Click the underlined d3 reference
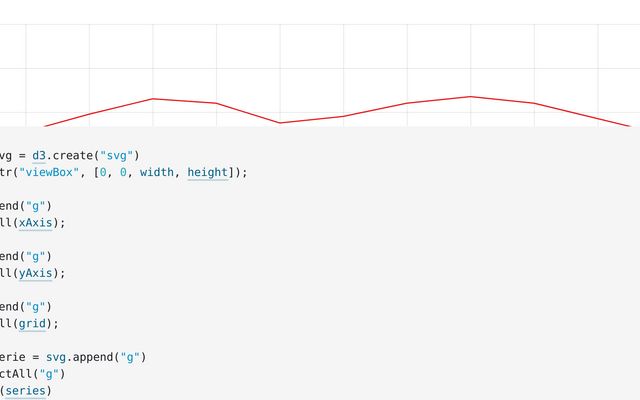The height and width of the screenshot is (400, 640). [39, 155]
